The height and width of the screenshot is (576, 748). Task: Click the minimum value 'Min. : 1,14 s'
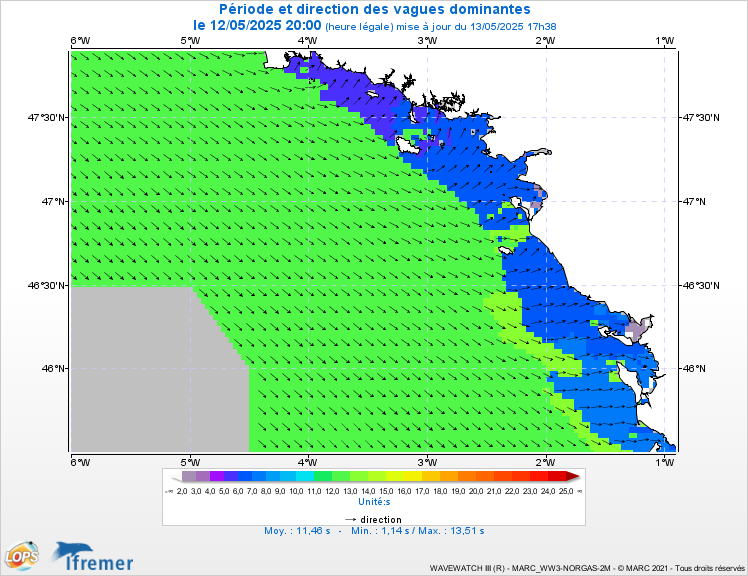[x=380, y=531]
